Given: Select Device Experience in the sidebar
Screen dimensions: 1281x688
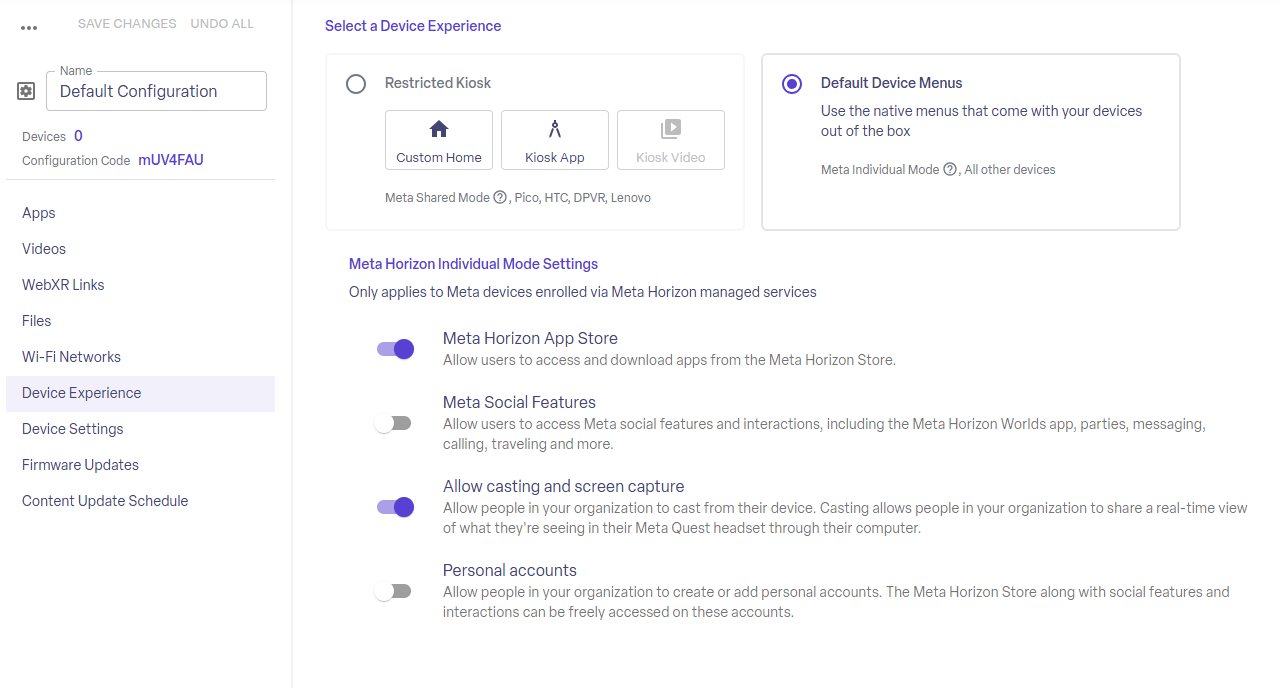Looking at the screenshot, I should click(140, 393).
